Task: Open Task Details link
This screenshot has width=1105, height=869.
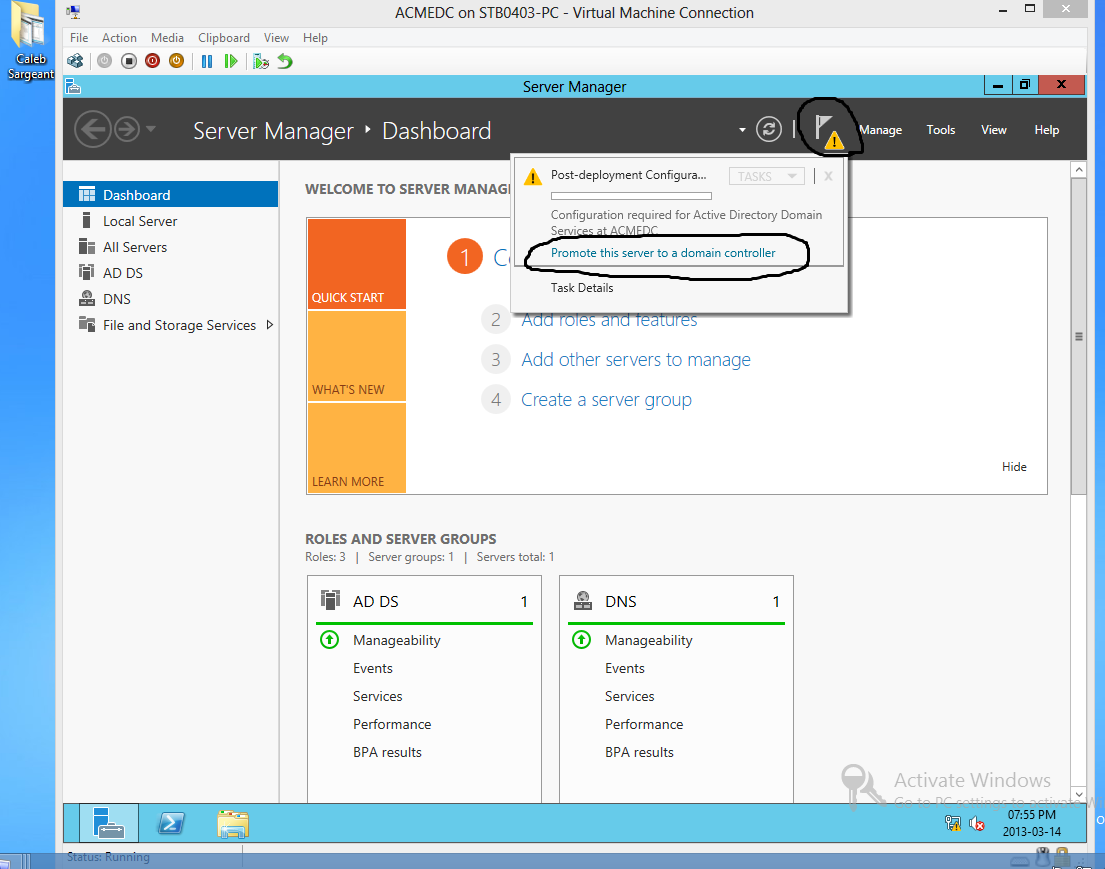Action: coord(581,288)
